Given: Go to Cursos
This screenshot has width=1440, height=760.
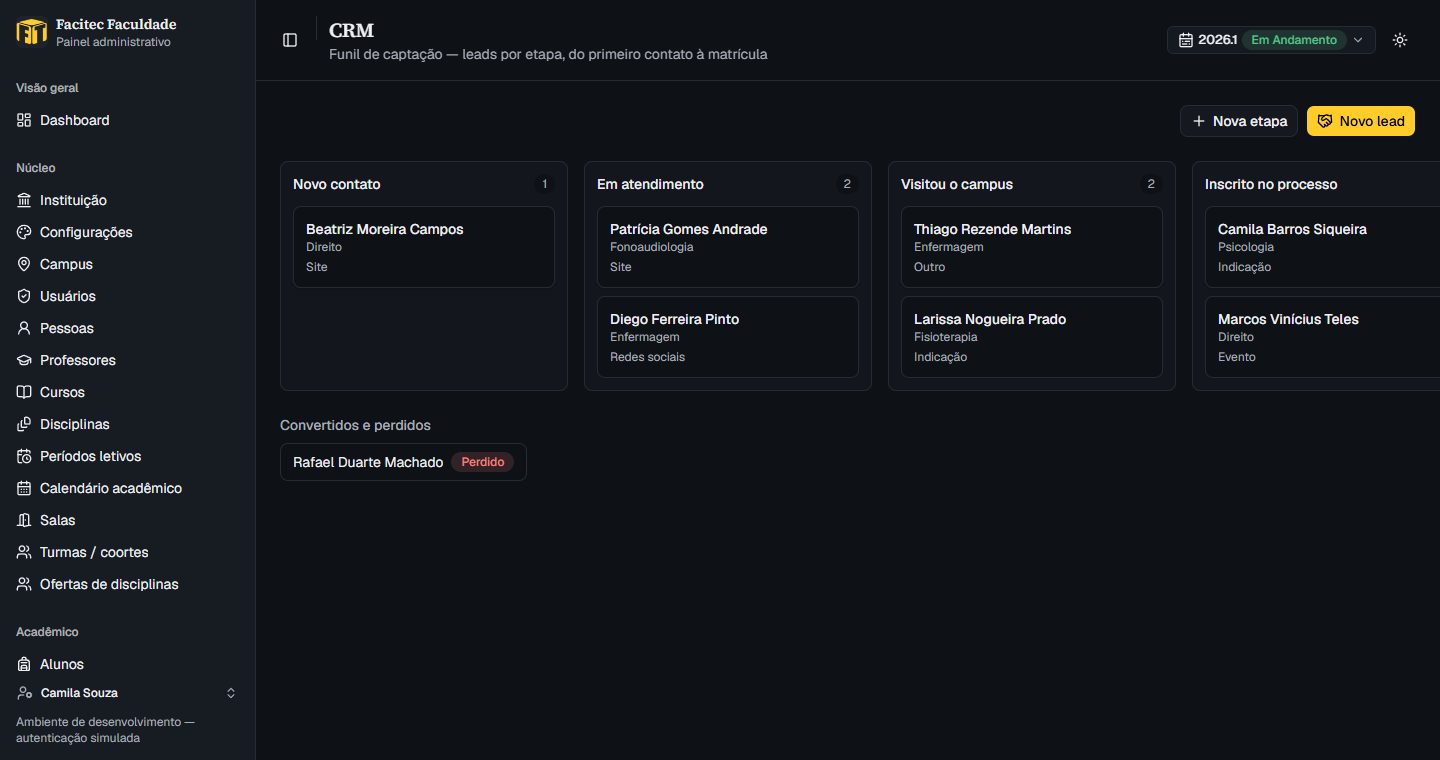Looking at the screenshot, I should tap(127, 392).
